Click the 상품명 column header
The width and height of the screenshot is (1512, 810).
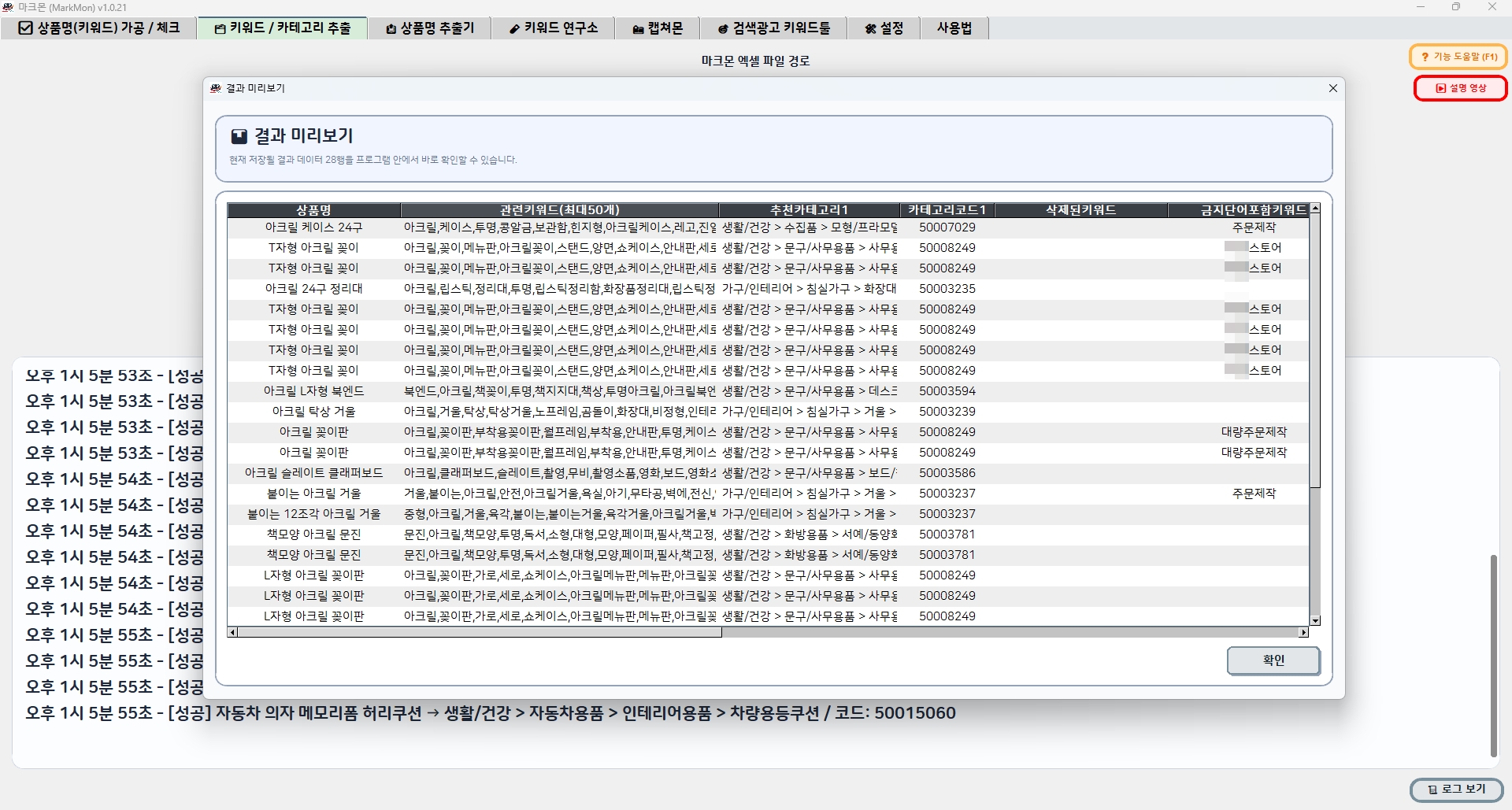coord(313,210)
